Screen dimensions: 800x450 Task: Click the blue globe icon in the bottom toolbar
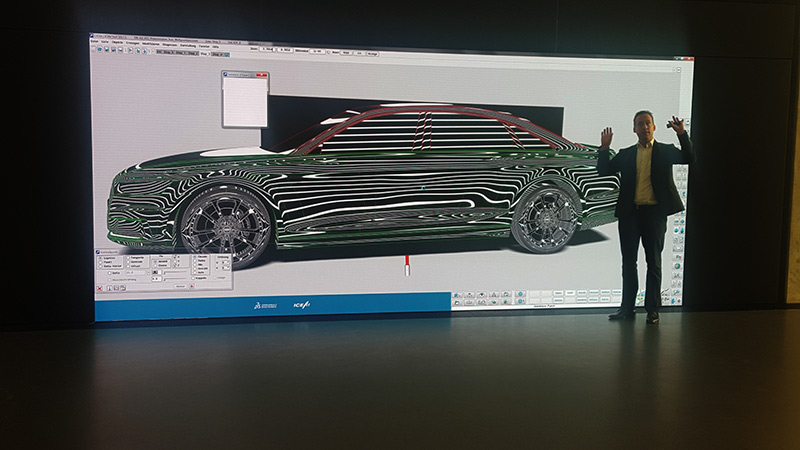pos(519,296)
